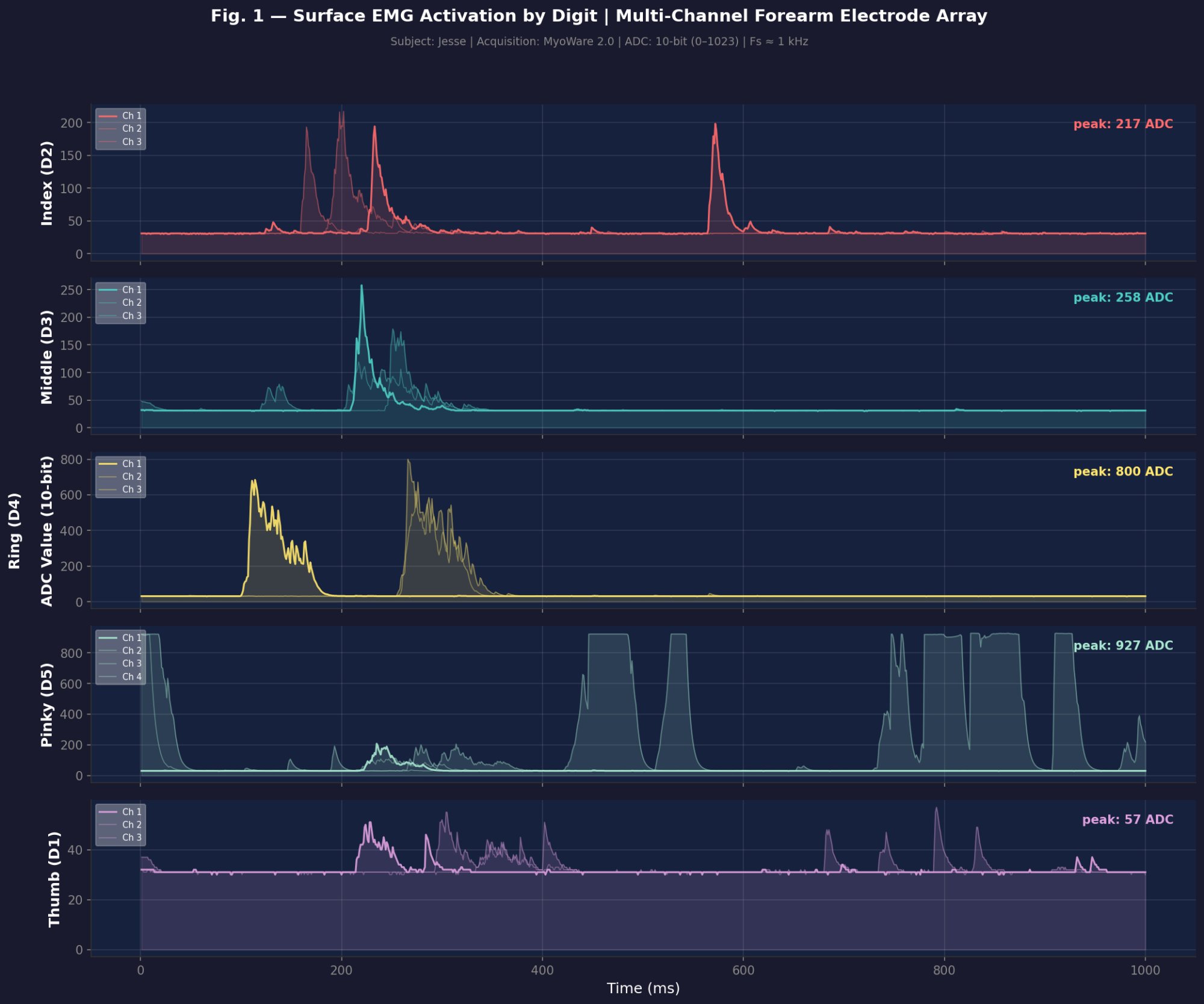Click the subtitle line starting 'Subject: Jesse'

pyautogui.click(x=598, y=42)
